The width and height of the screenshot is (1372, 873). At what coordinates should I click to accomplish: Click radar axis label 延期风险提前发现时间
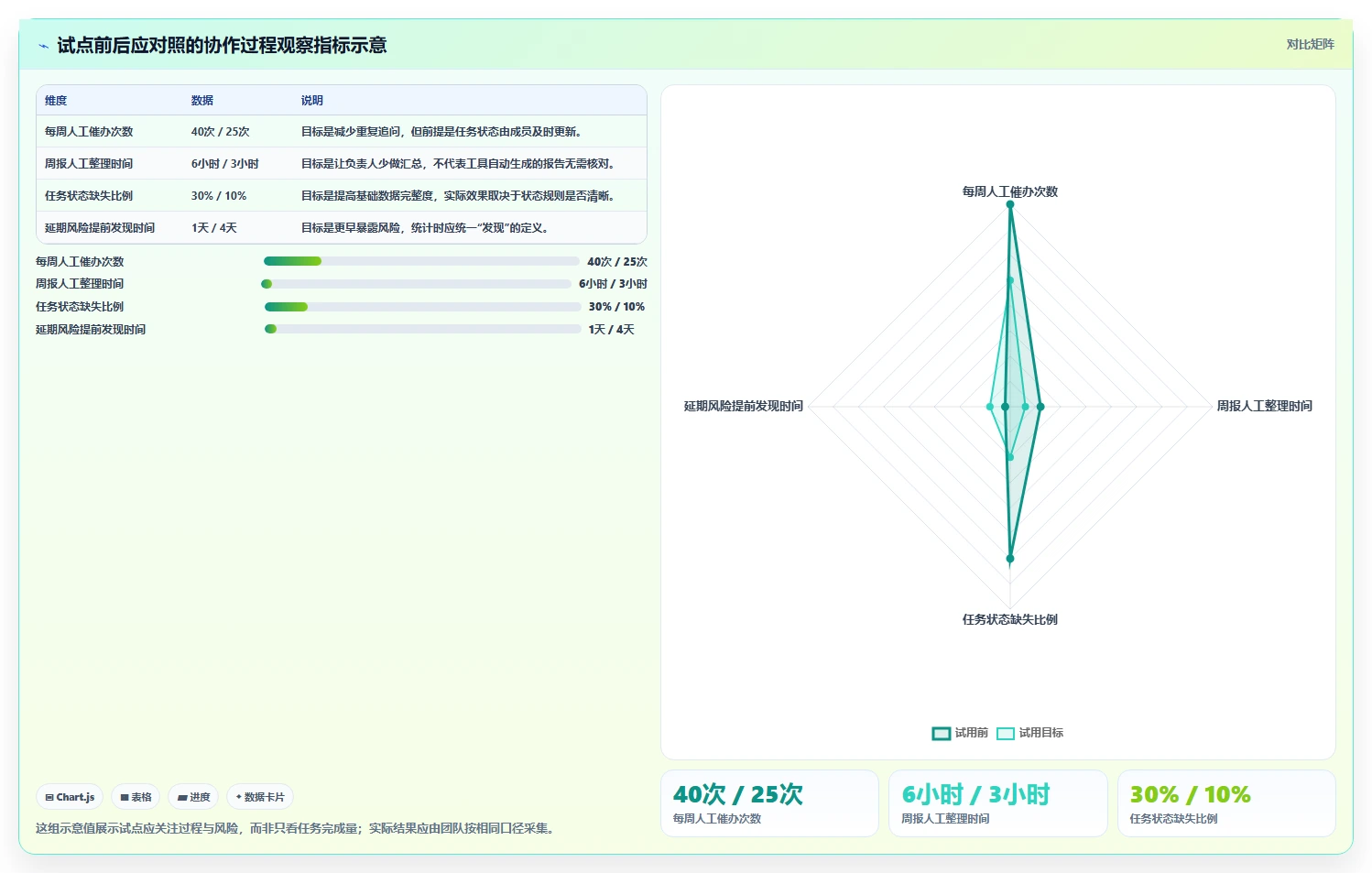(x=744, y=406)
